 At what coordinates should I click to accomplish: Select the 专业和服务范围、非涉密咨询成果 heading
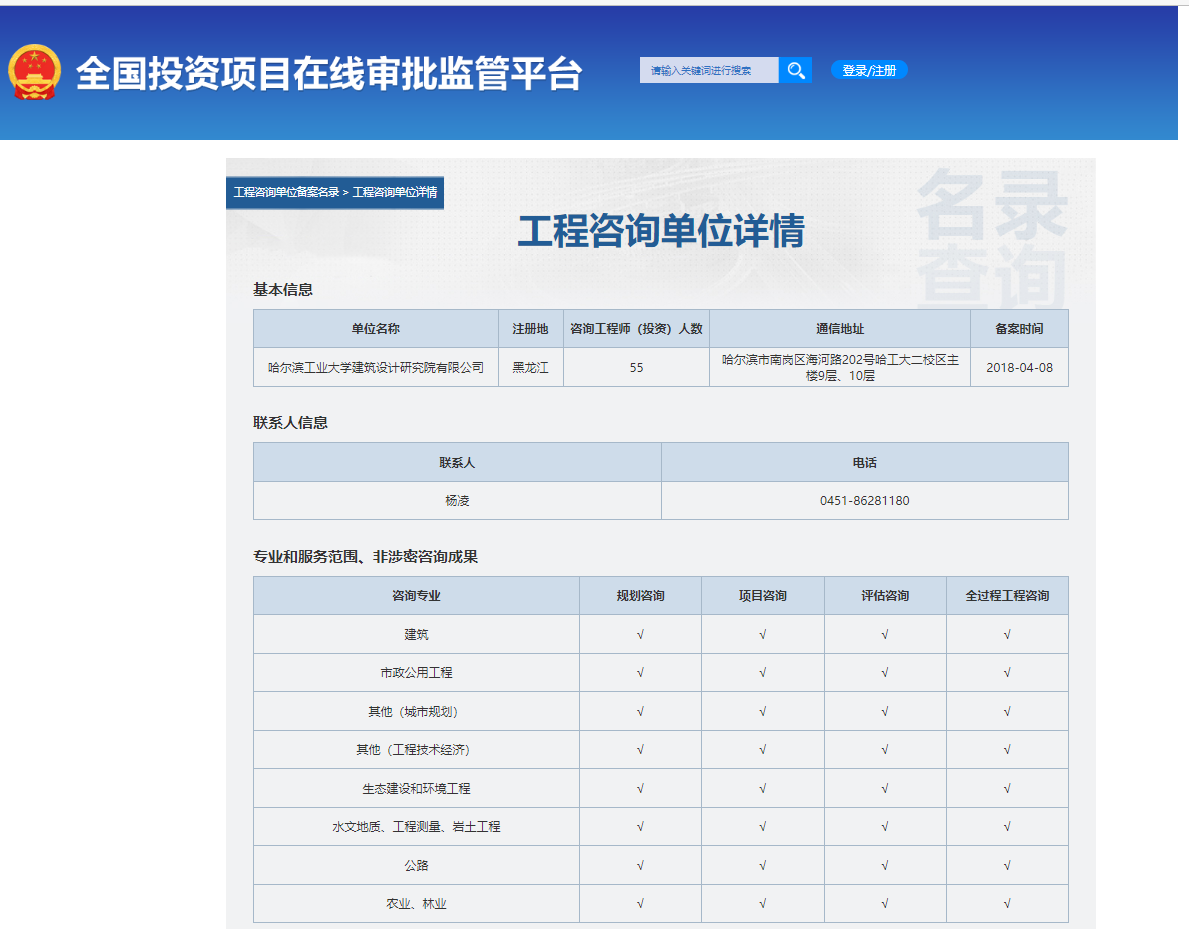[365, 557]
